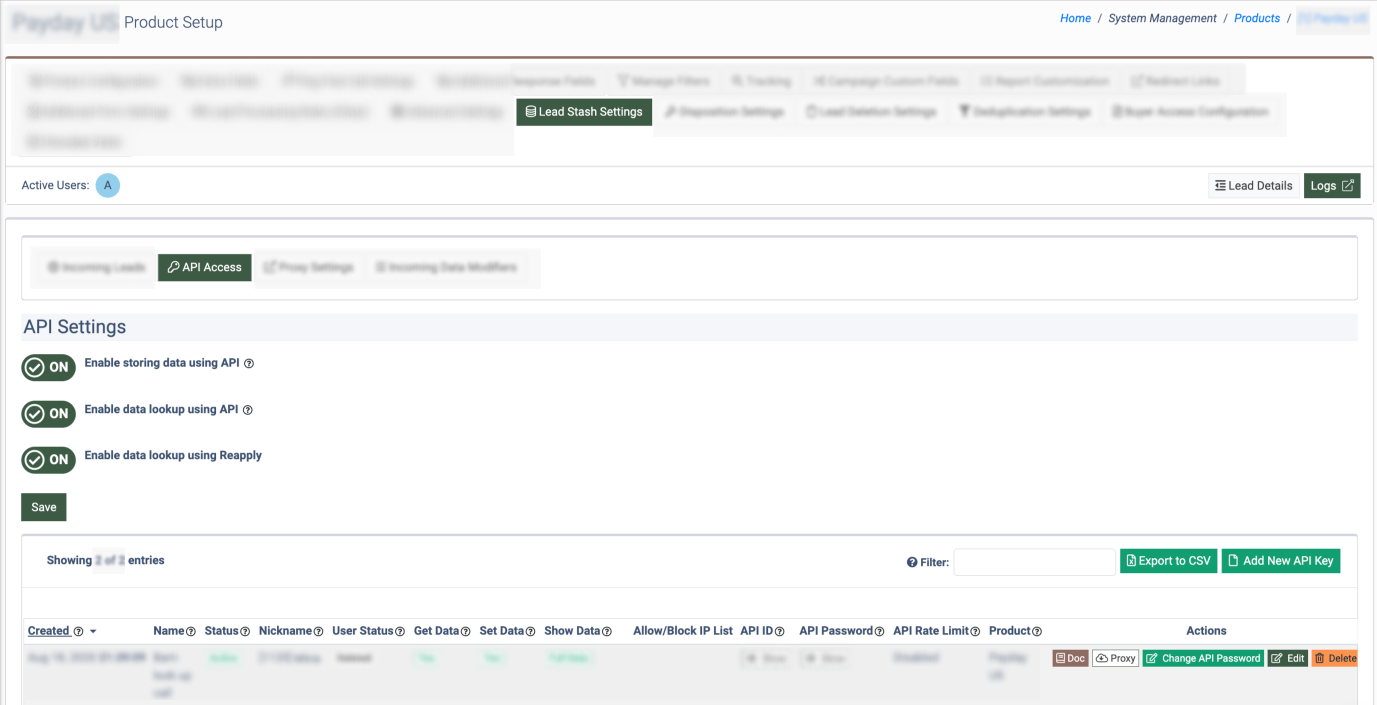Click help icon next to Enable storing data using API

click(x=249, y=364)
